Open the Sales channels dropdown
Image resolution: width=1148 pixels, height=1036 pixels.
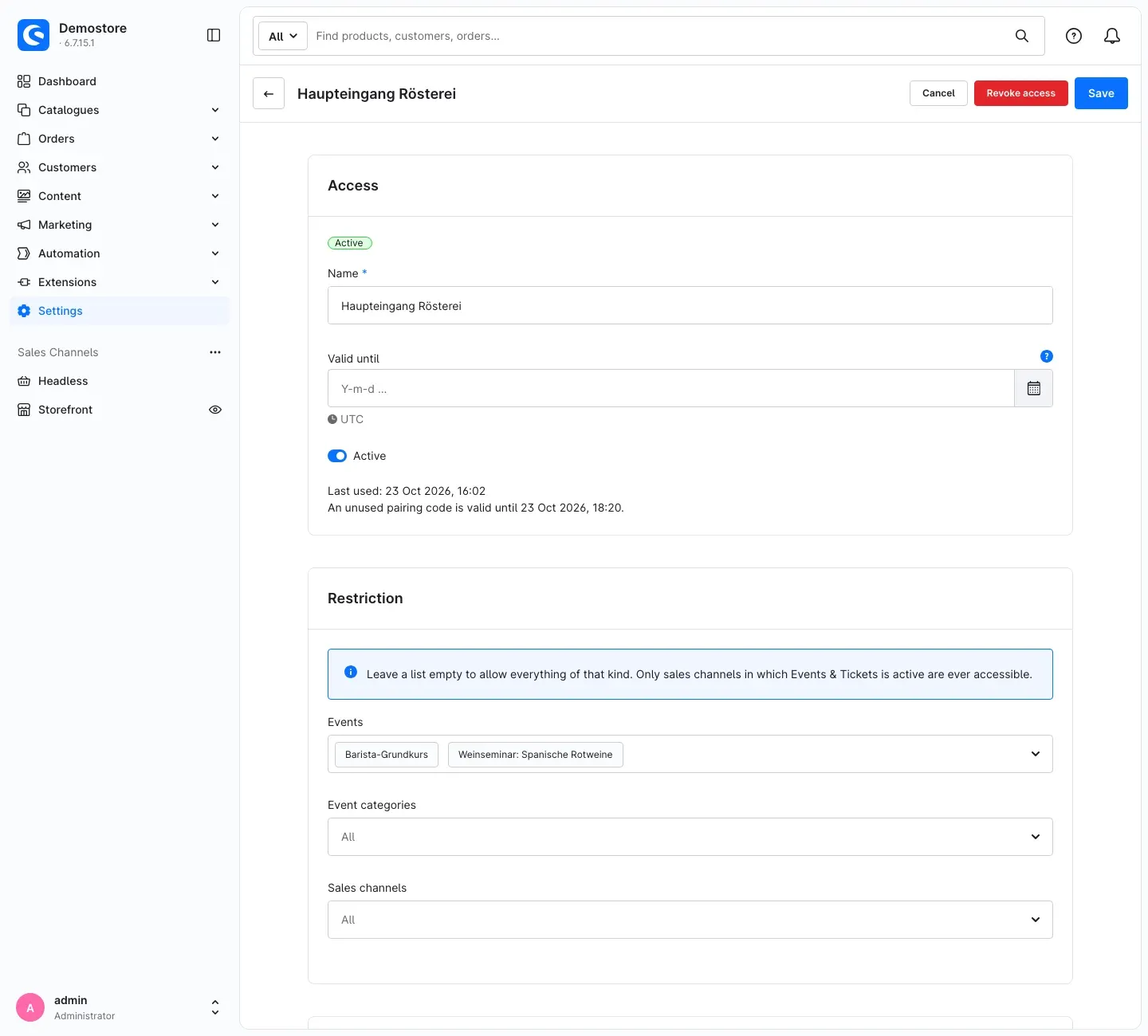pyautogui.click(x=690, y=920)
